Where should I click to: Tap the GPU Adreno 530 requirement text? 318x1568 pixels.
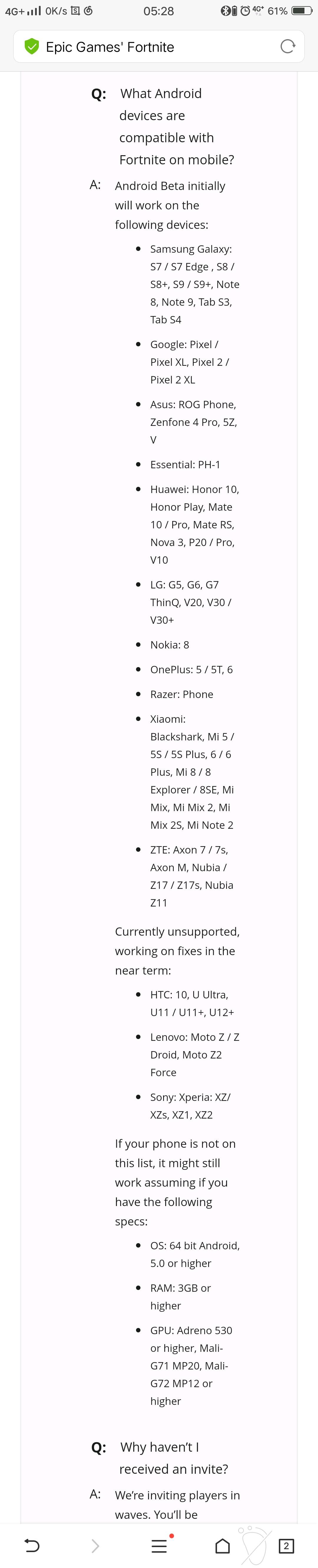click(191, 1365)
